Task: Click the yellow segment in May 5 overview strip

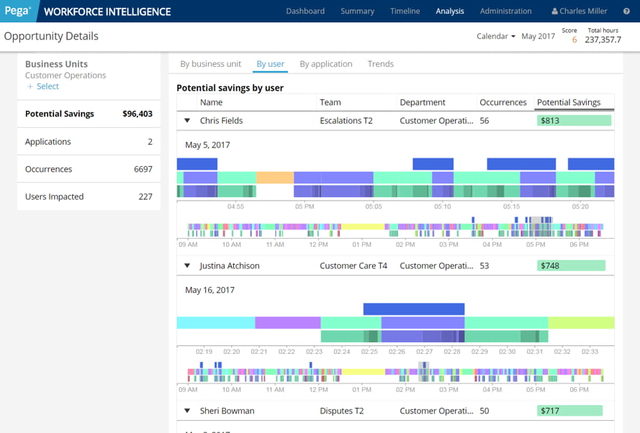Action: (x=364, y=227)
